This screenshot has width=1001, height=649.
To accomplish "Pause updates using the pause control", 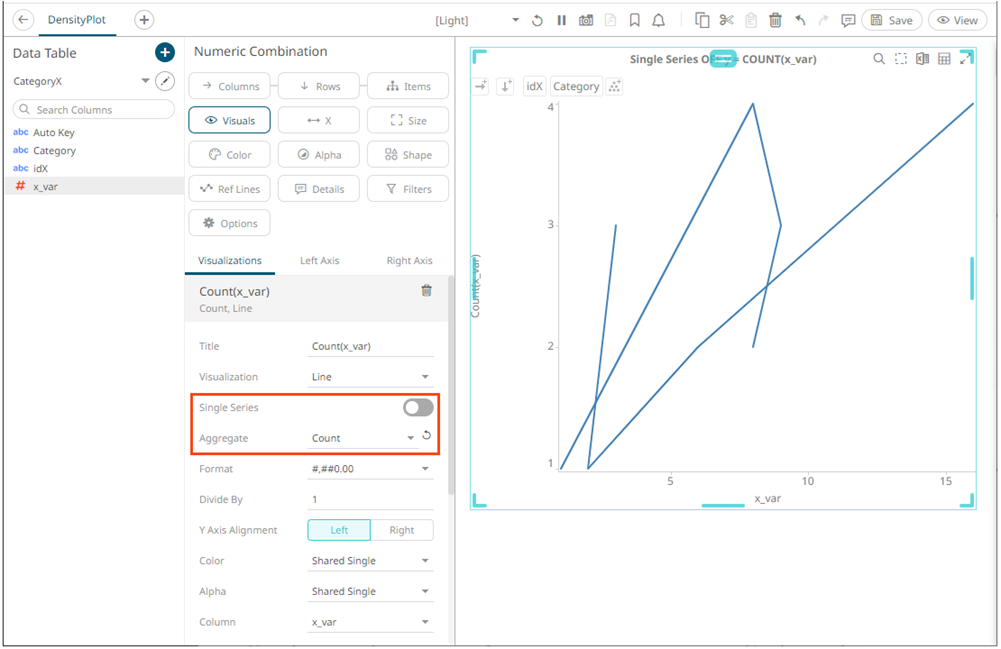I will click(x=563, y=20).
